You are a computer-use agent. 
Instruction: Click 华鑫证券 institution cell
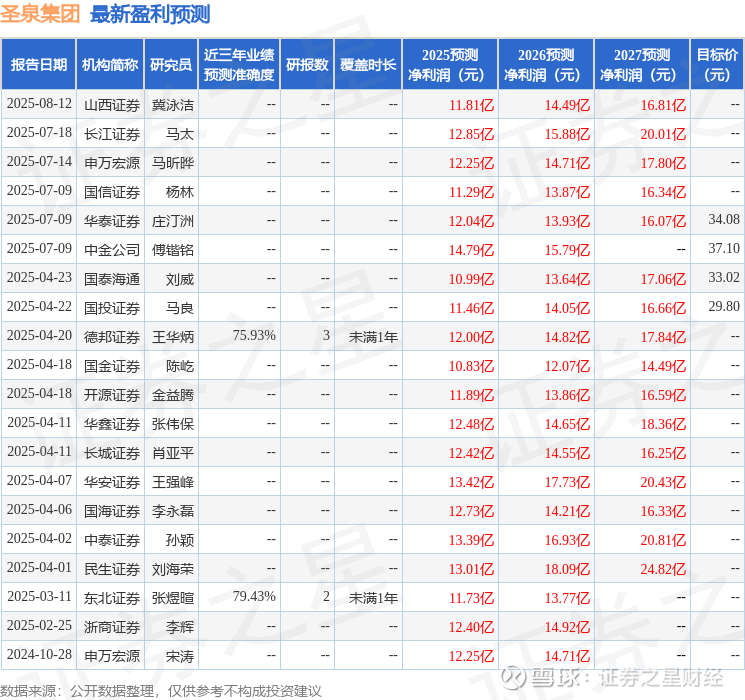click(112, 424)
